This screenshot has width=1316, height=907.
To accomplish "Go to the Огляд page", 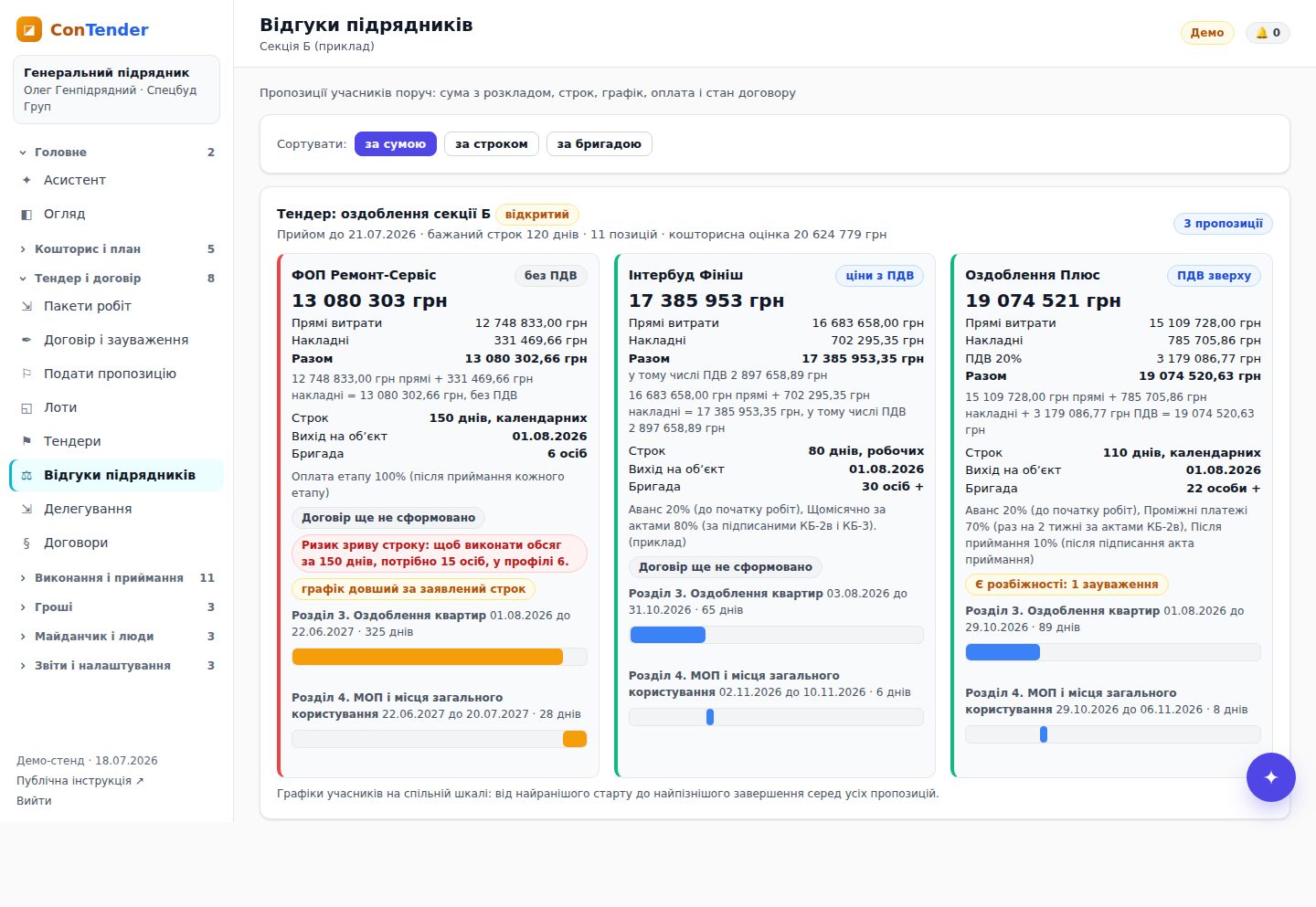I will click(x=117, y=214).
